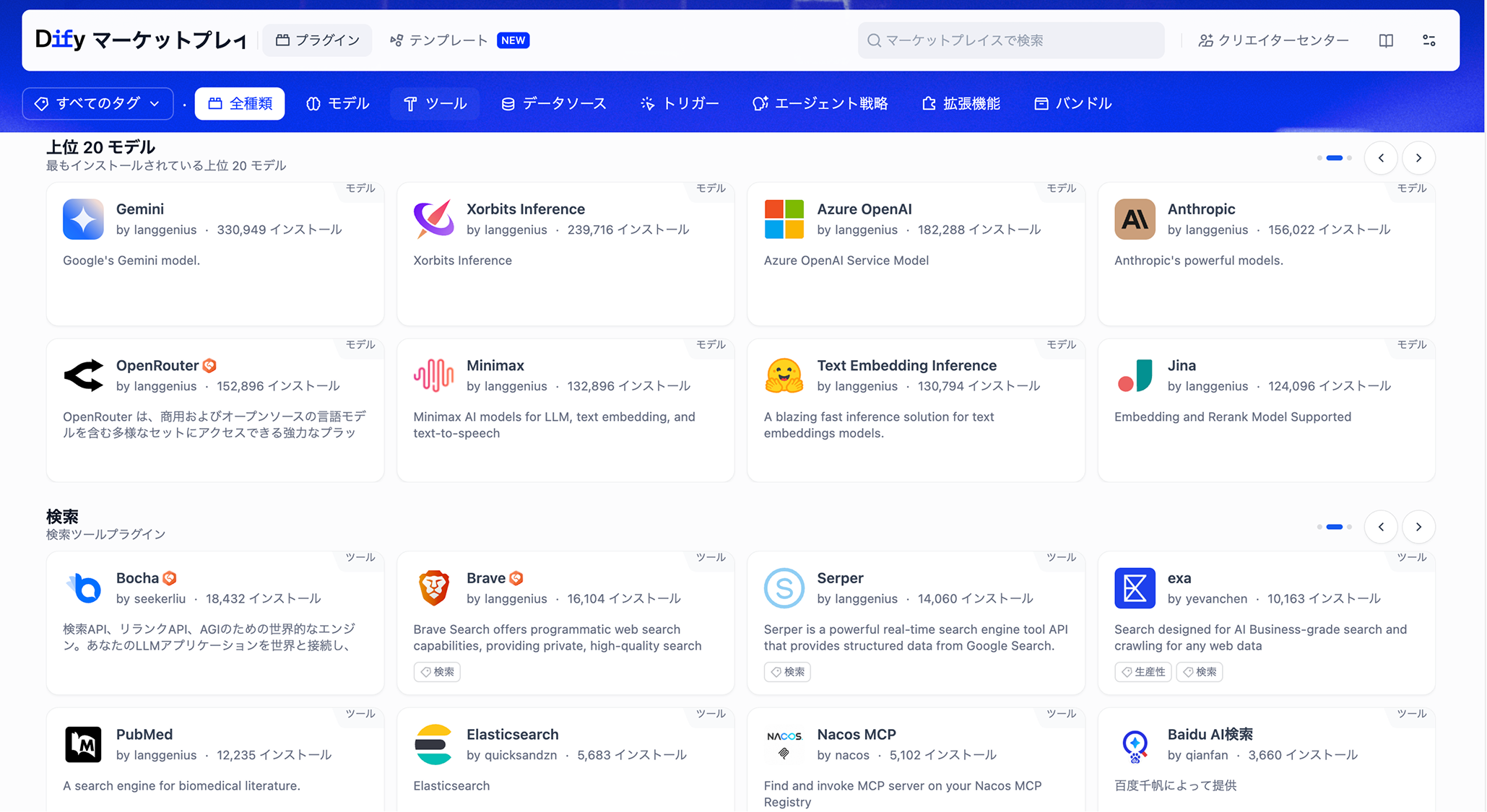Select the データソース category tab

(x=554, y=104)
